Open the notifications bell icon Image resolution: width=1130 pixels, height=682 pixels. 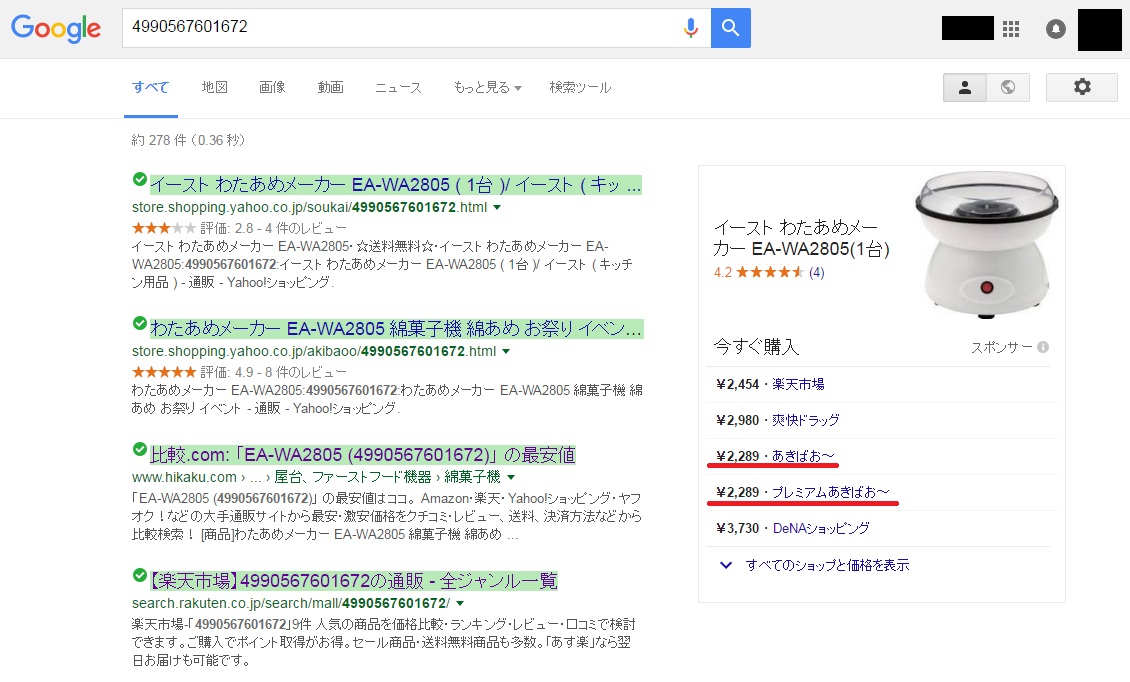click(x=1056, y=29)
